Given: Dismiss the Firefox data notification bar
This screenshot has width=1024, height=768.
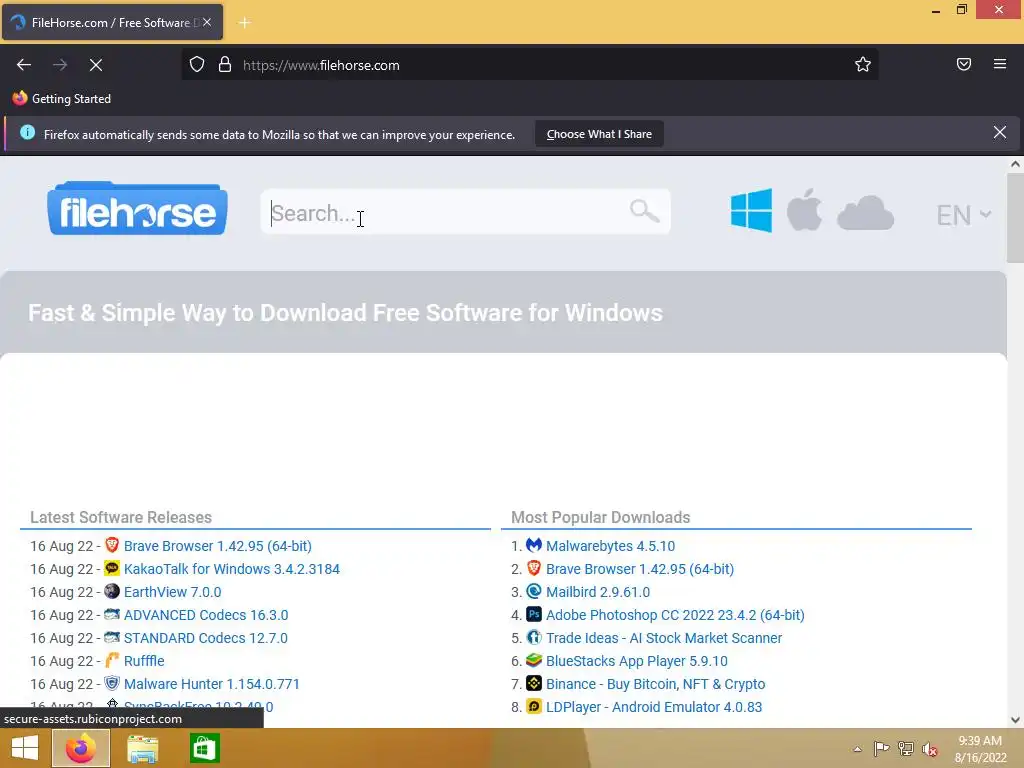Looking at the screenshot, I should [999, 133].
